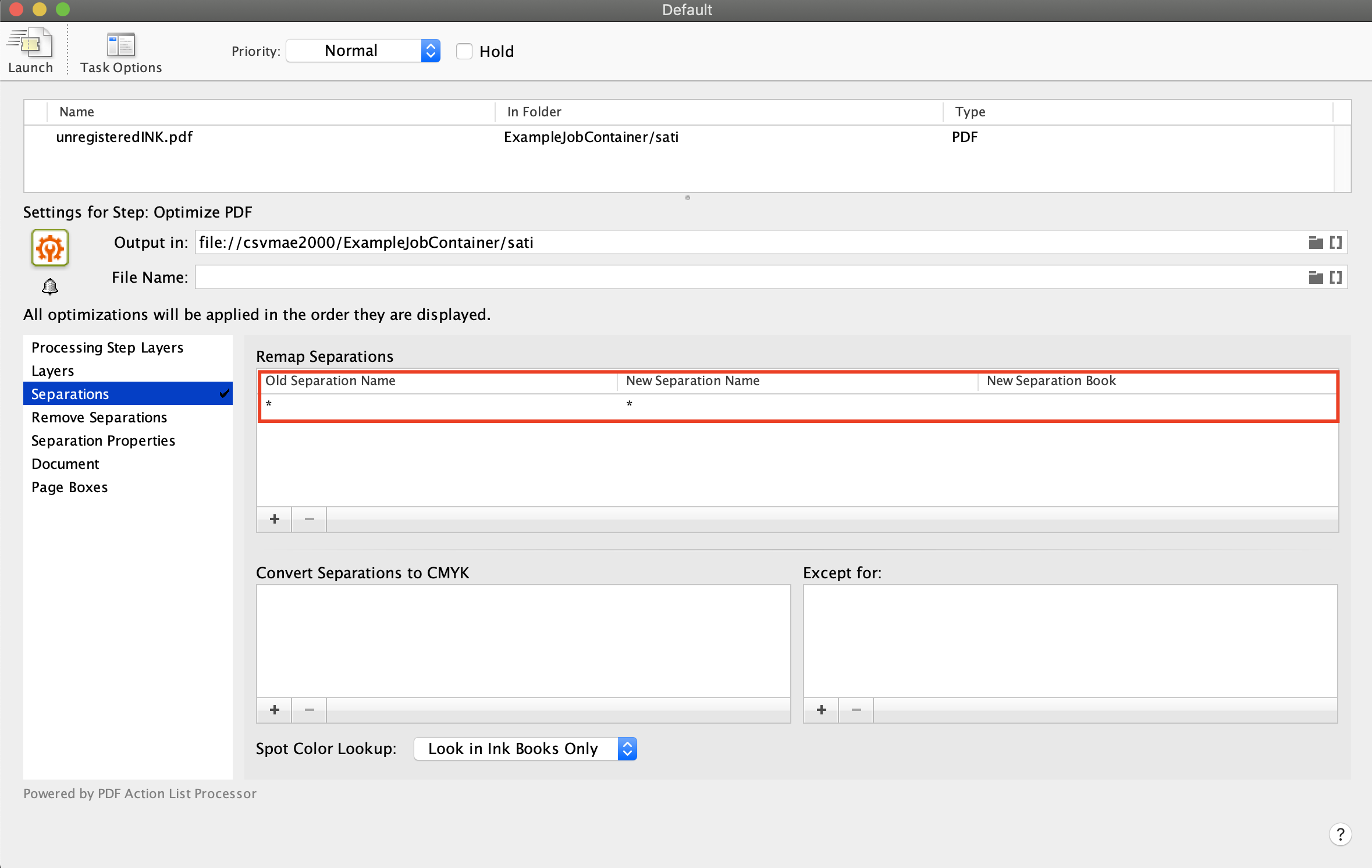Open Help via the question mark icon

coord(1341,834)
